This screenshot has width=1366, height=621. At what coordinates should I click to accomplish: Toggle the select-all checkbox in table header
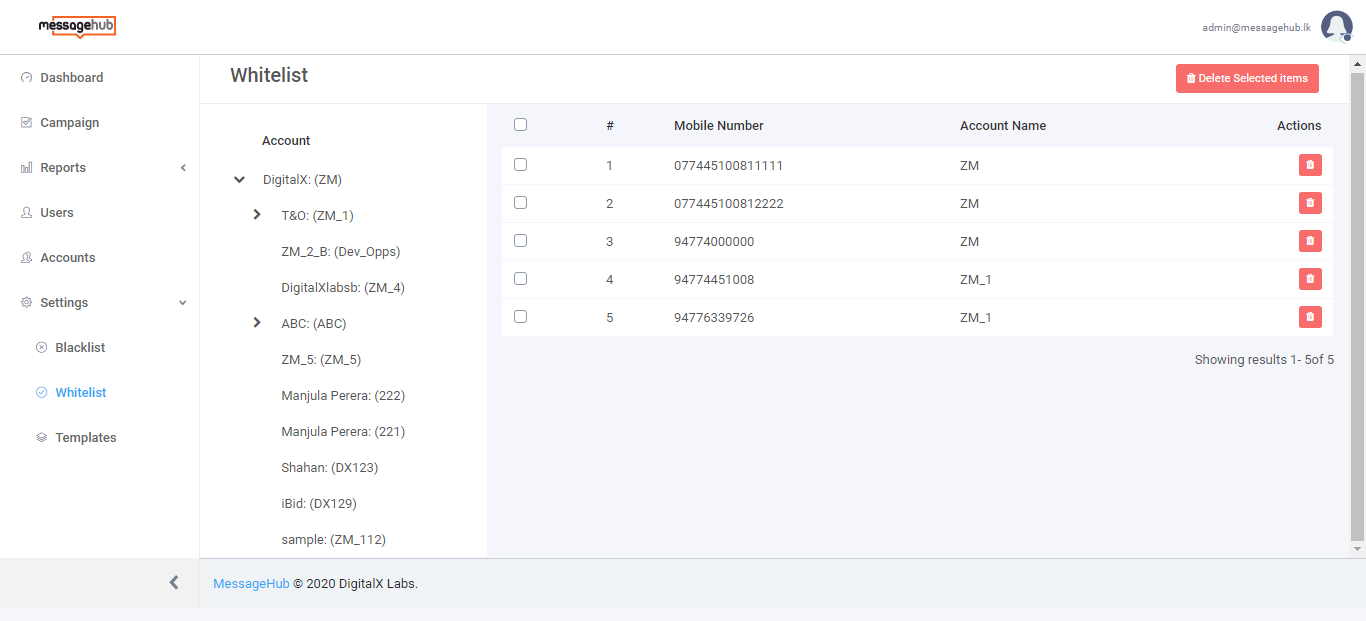pyautogui.click(x=520, y=125)
